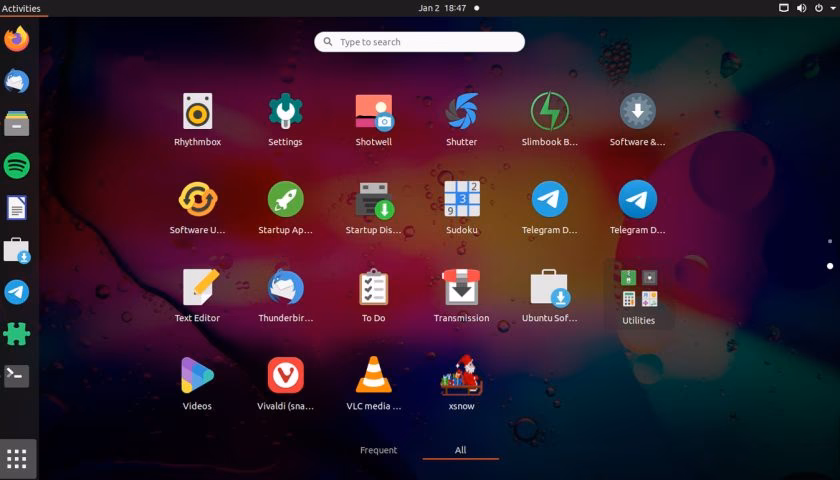
Task: Select the current page indicator dot
Action: [x=830, y=266]
